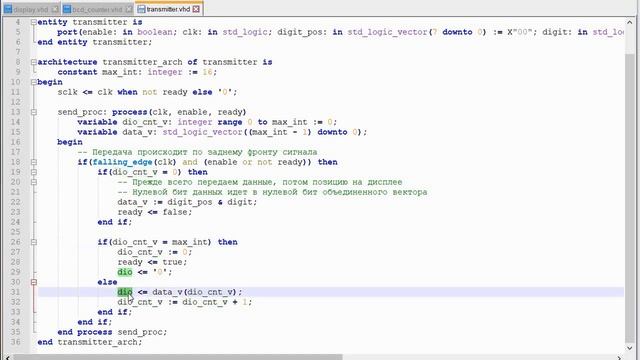Click the scroll down arrow
The height and width of the screenshot is (360, 640).
point(630,348)
